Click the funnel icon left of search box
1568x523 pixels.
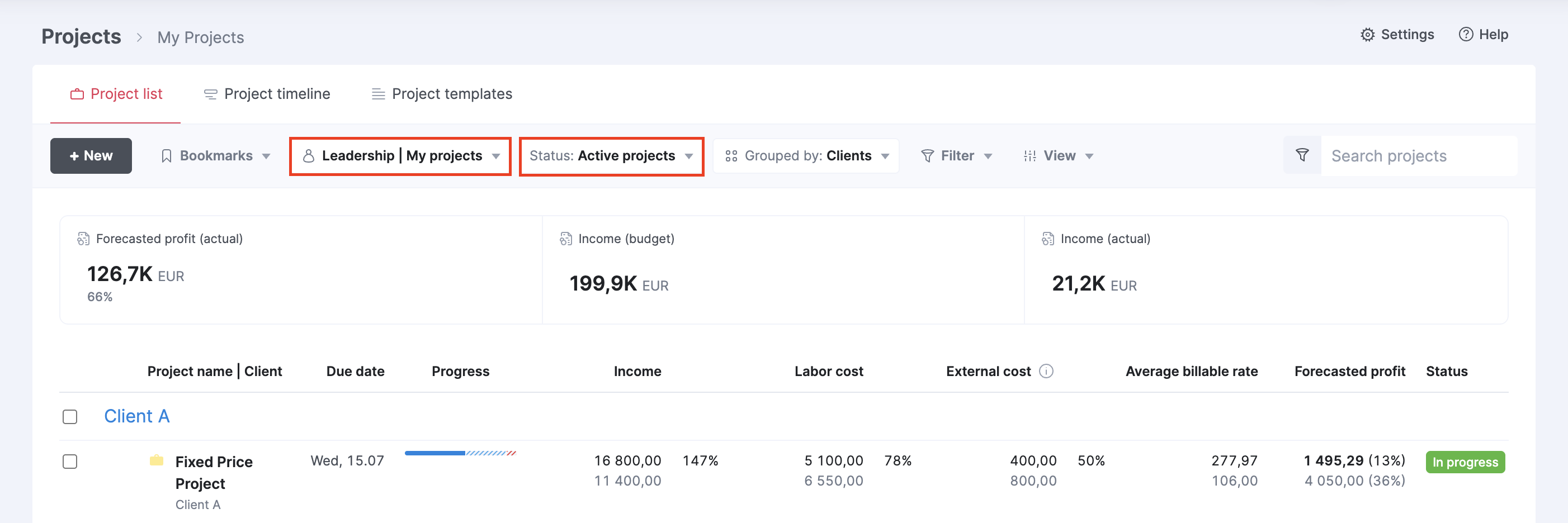tap(1302, 156)
